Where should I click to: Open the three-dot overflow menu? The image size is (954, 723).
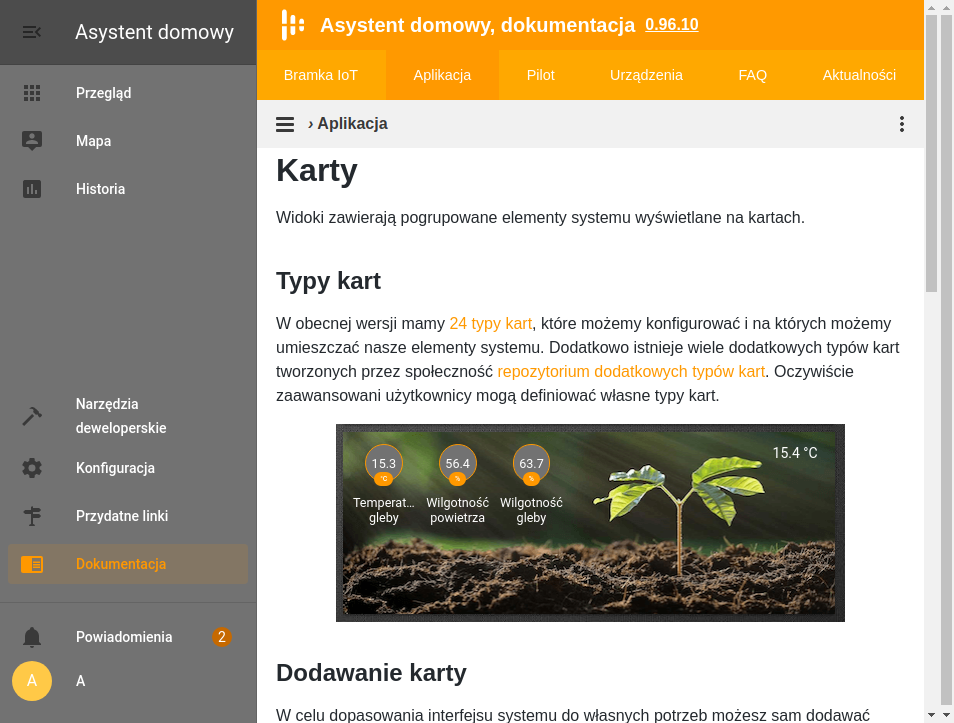pos(901,124)
